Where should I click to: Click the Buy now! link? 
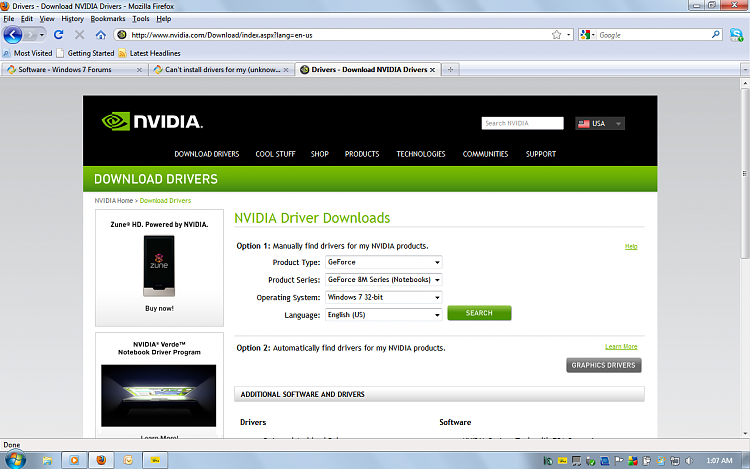click(x=159, y=309)
